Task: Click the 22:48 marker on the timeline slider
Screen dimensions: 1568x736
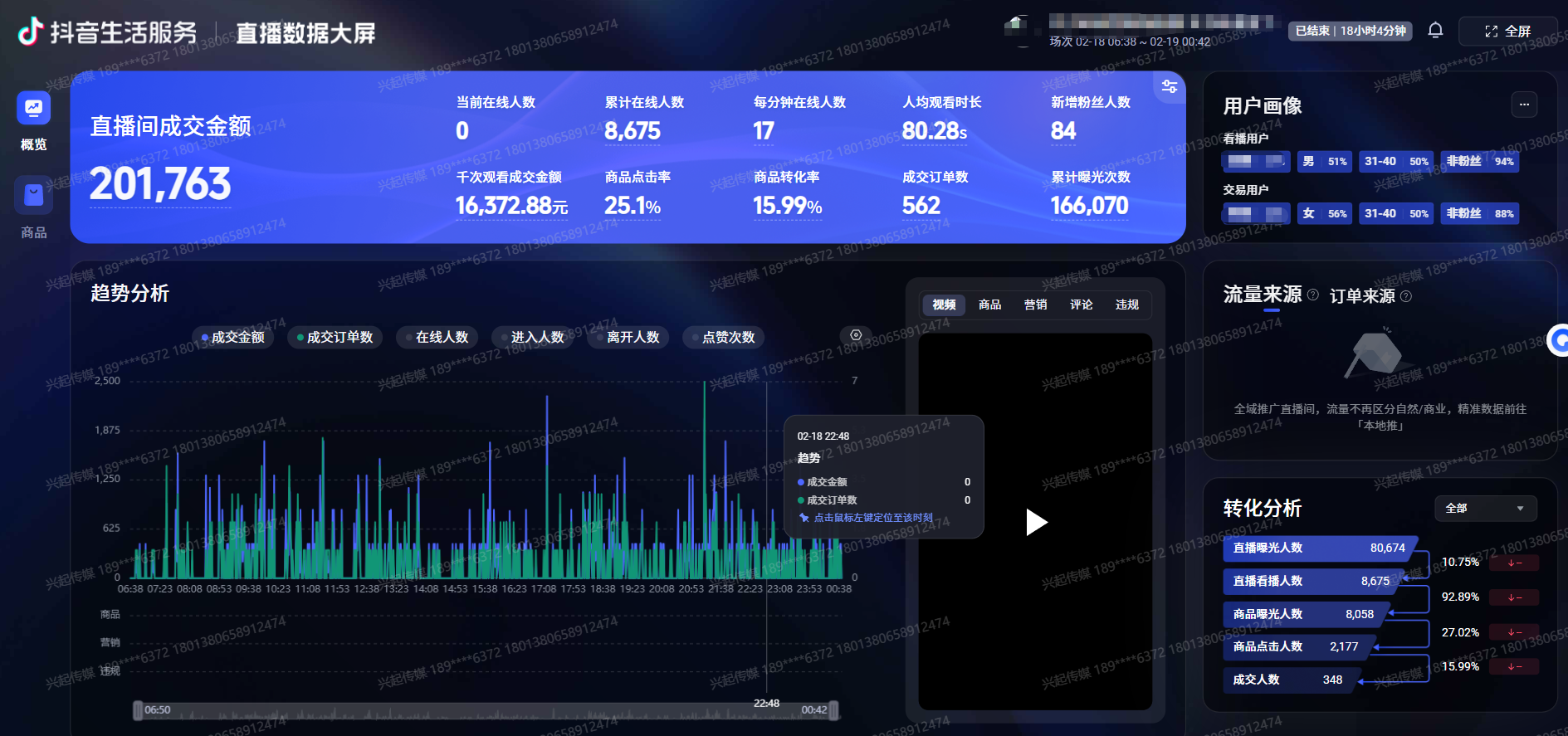Action: (766, 704)
